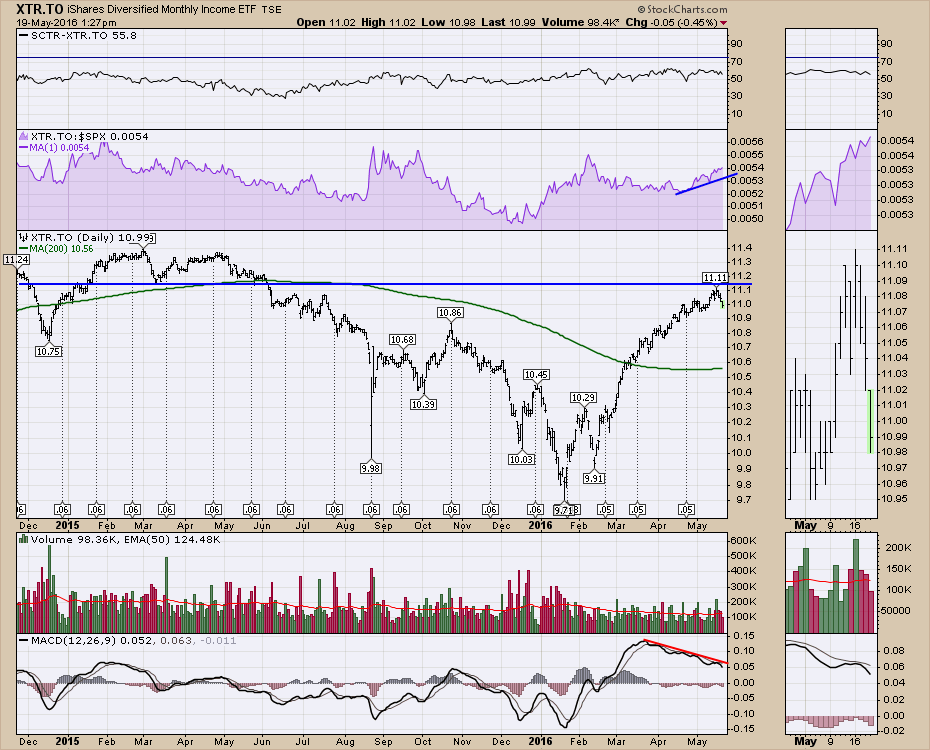Click the 10.68 price label
The image size is (930, 750).
402,339
